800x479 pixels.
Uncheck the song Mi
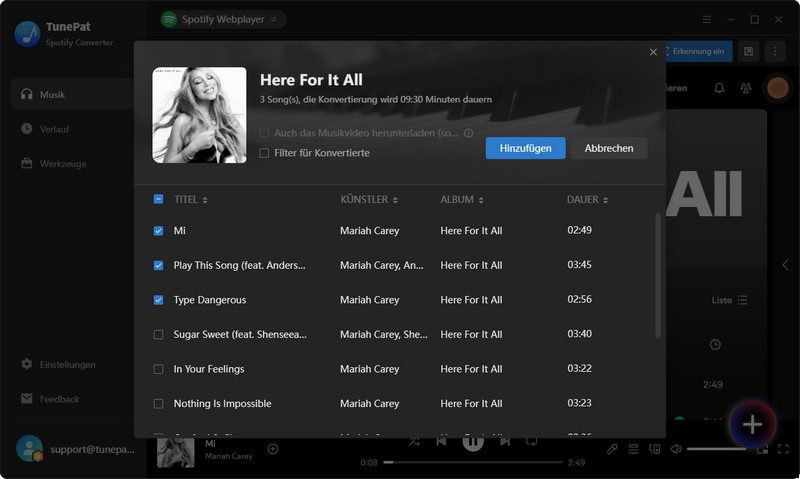tap(159, 231)
